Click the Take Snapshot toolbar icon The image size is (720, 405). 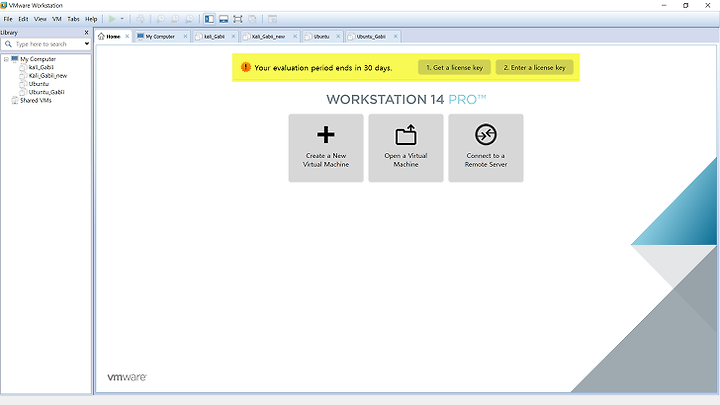coord(160,19)
